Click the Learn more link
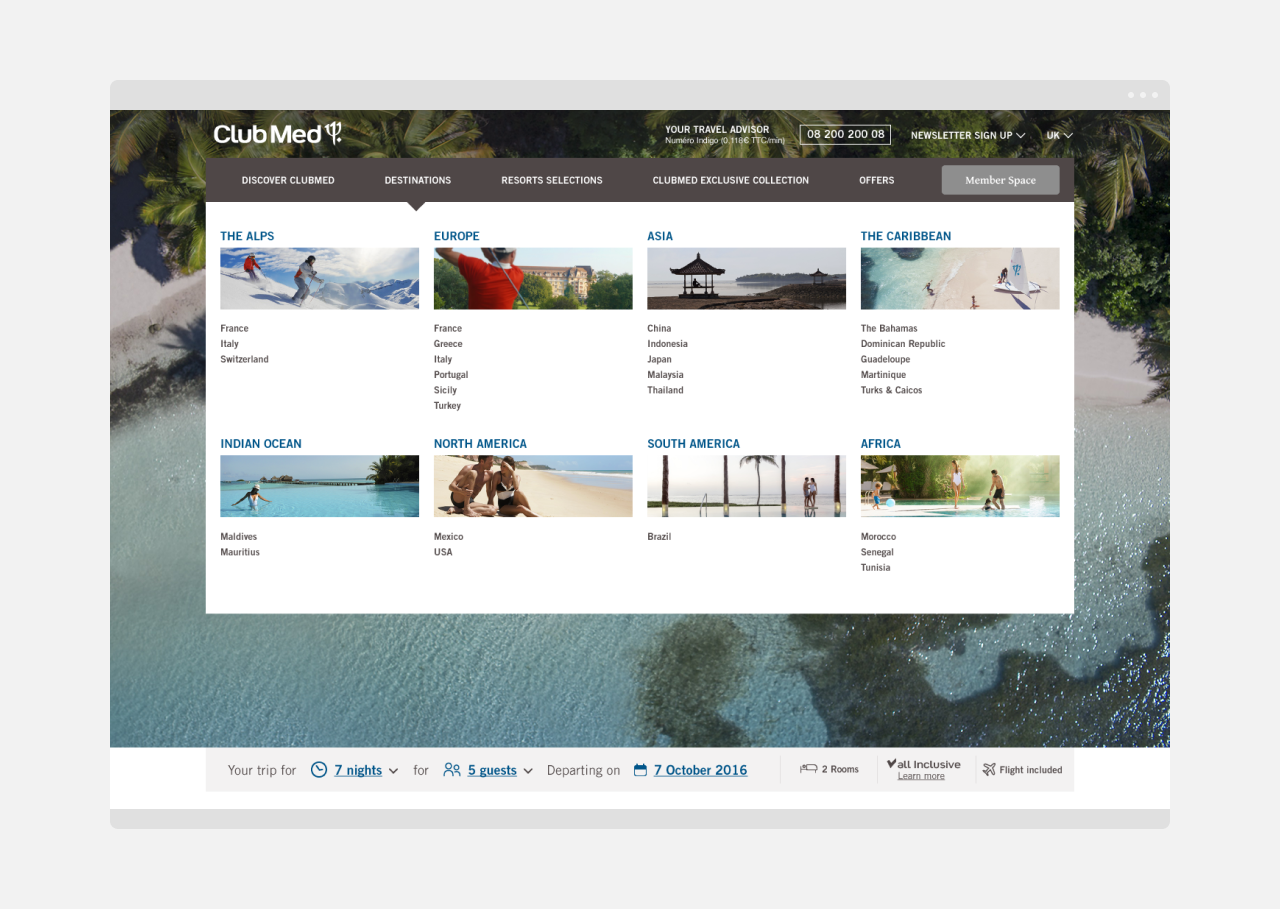The image size is (1280, 909). click(x=921, y=776)
